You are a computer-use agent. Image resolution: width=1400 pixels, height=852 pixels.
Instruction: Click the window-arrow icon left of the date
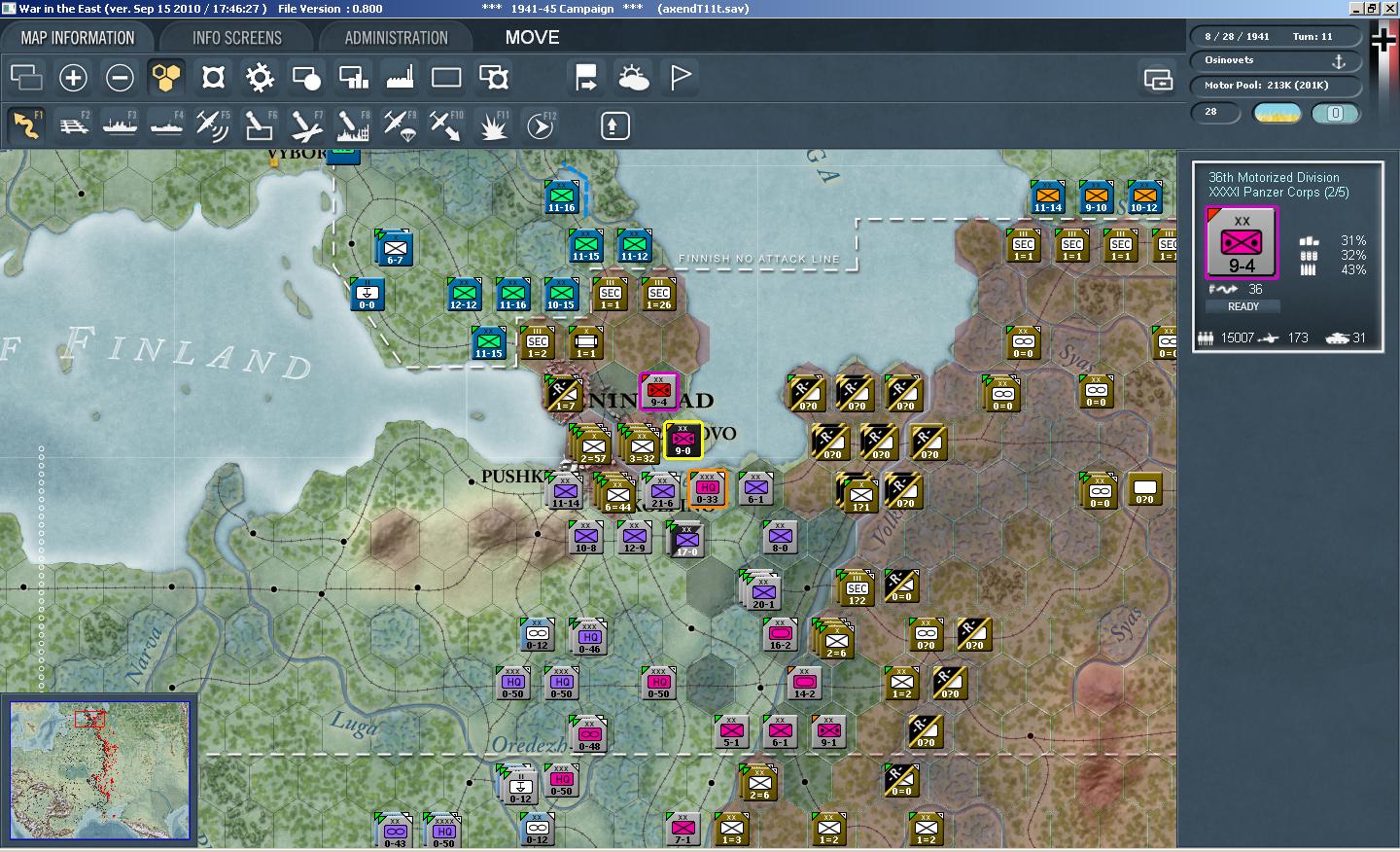pos(1158,79)
